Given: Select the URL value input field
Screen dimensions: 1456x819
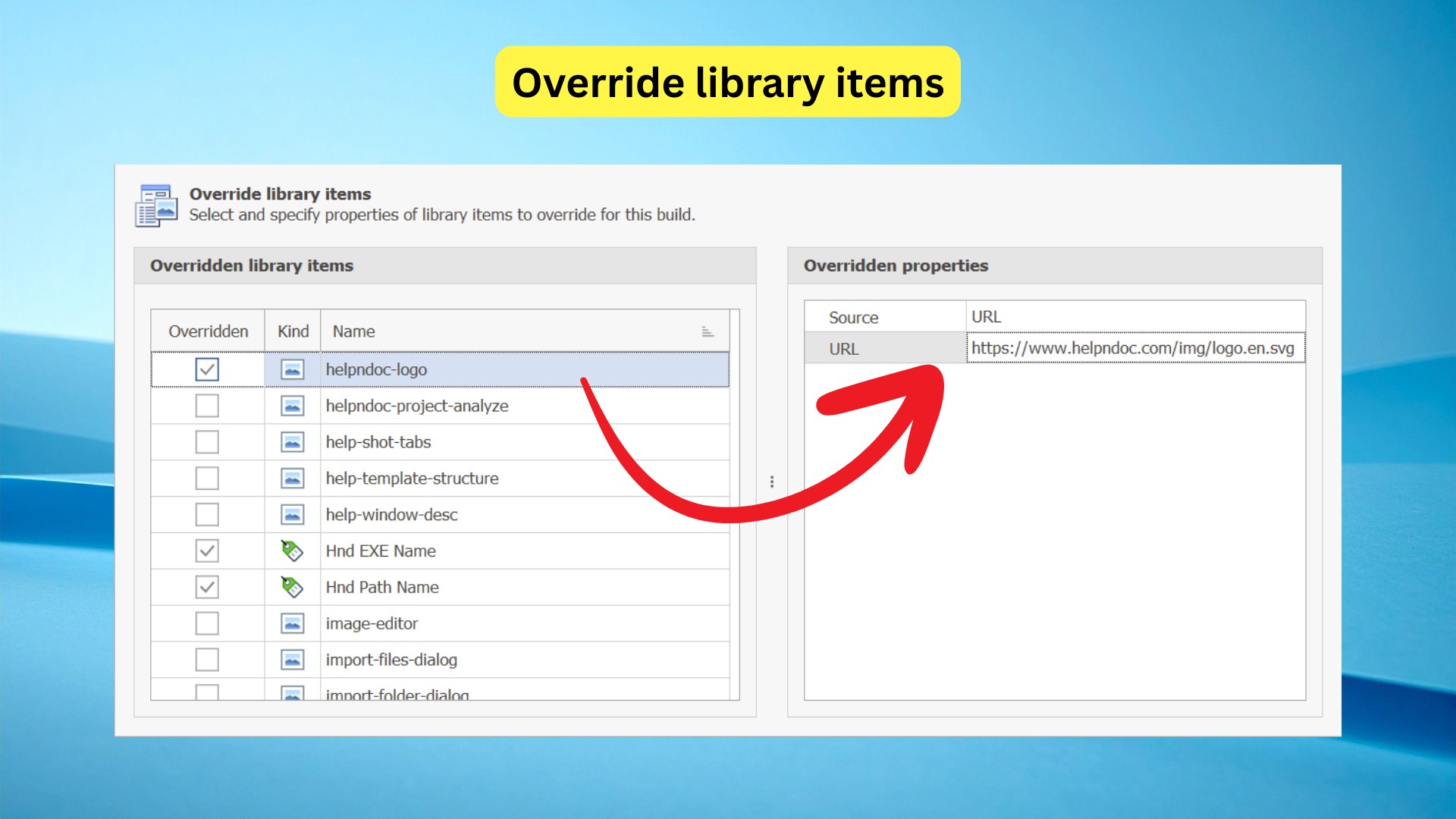Looking at the screenshot, I should [1135, 349].
